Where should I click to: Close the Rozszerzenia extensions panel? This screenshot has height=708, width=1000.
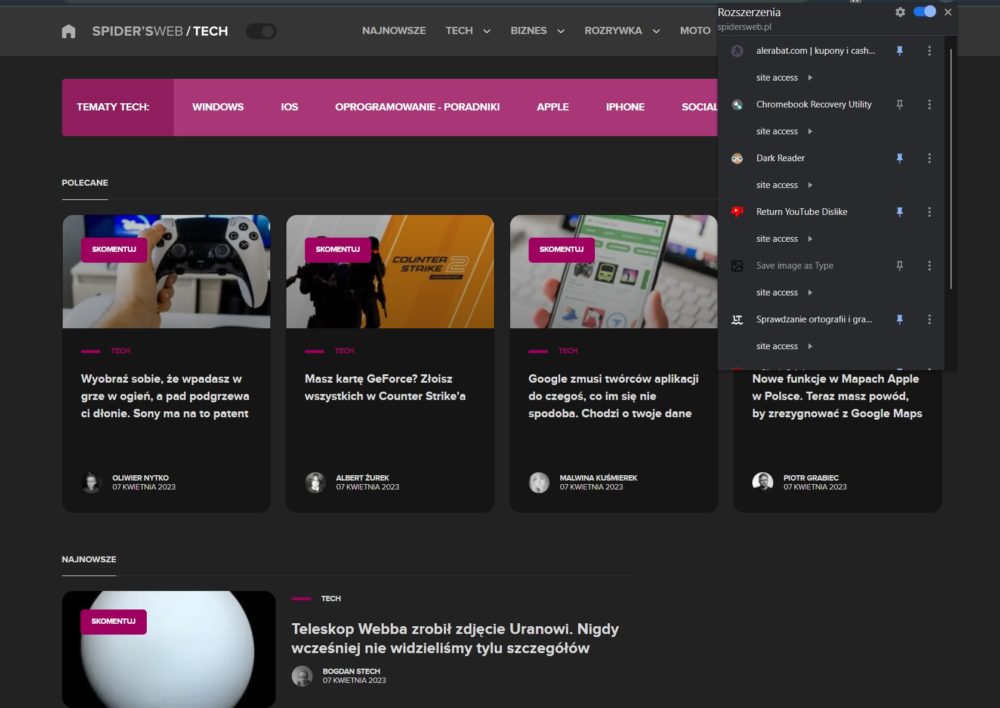[x=948, y=11]
